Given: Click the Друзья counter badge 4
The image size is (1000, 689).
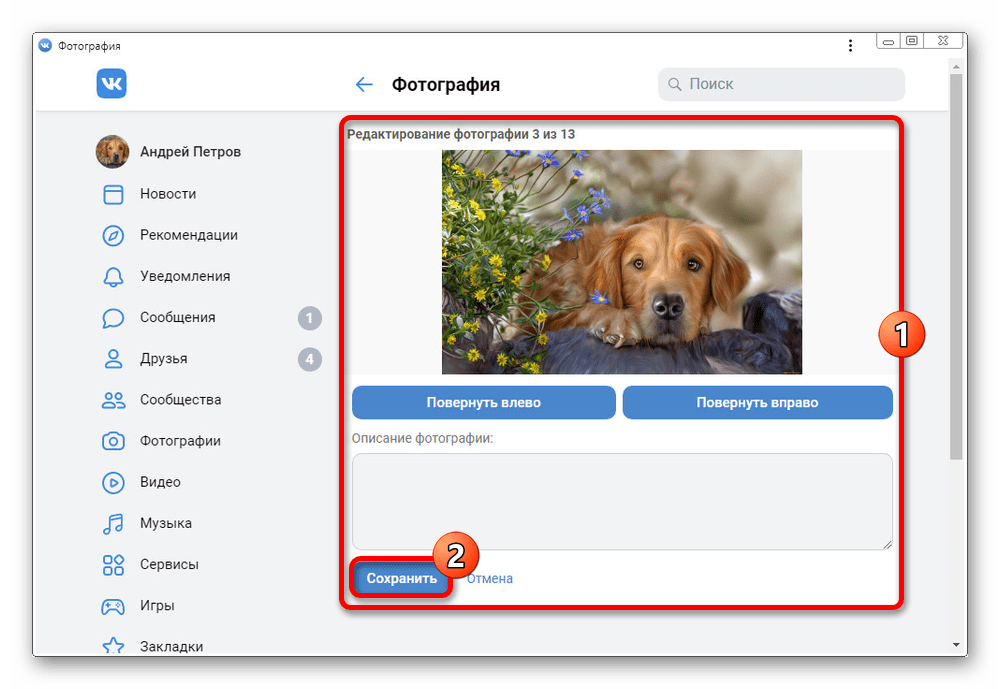Looking at the screenshot, I should click(x=309, y=359).
